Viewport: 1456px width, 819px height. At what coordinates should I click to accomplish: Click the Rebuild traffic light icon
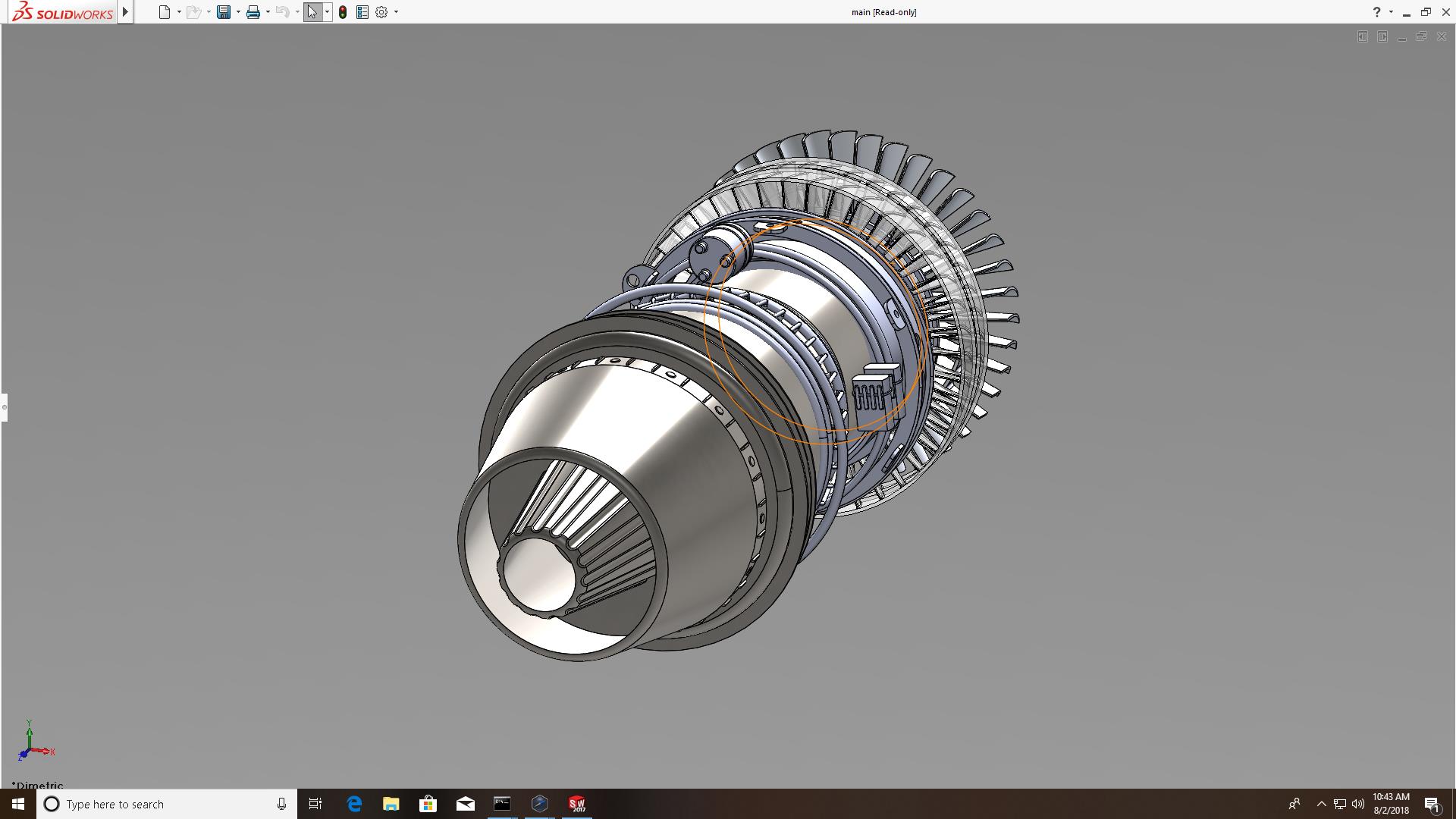coord(343,12)
